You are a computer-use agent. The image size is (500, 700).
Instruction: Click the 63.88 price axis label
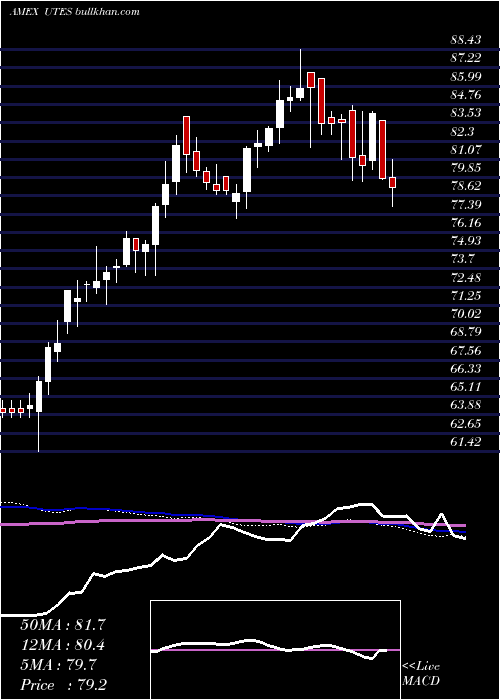(466, 405)
